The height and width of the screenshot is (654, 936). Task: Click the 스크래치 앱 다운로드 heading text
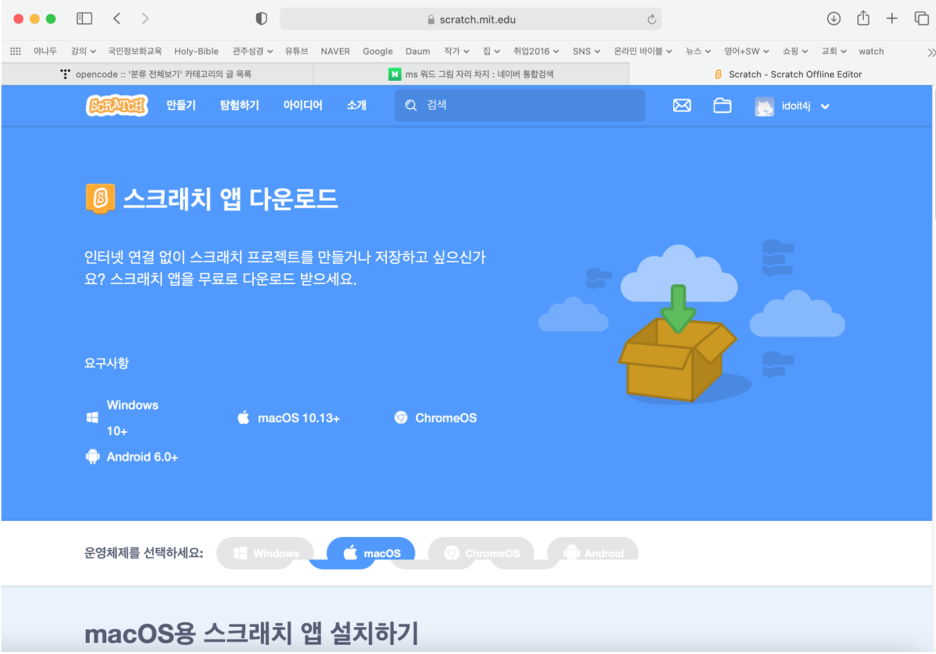(230, 198)
